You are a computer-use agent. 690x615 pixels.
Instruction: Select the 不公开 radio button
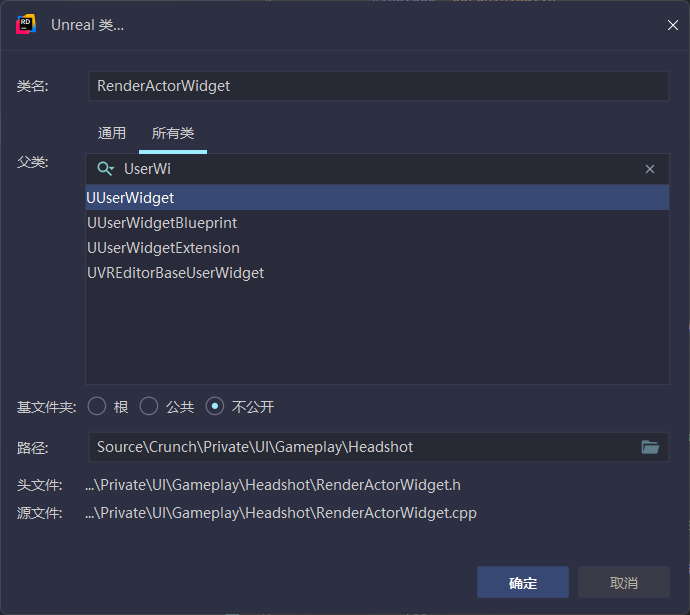[x=215, y=406]
